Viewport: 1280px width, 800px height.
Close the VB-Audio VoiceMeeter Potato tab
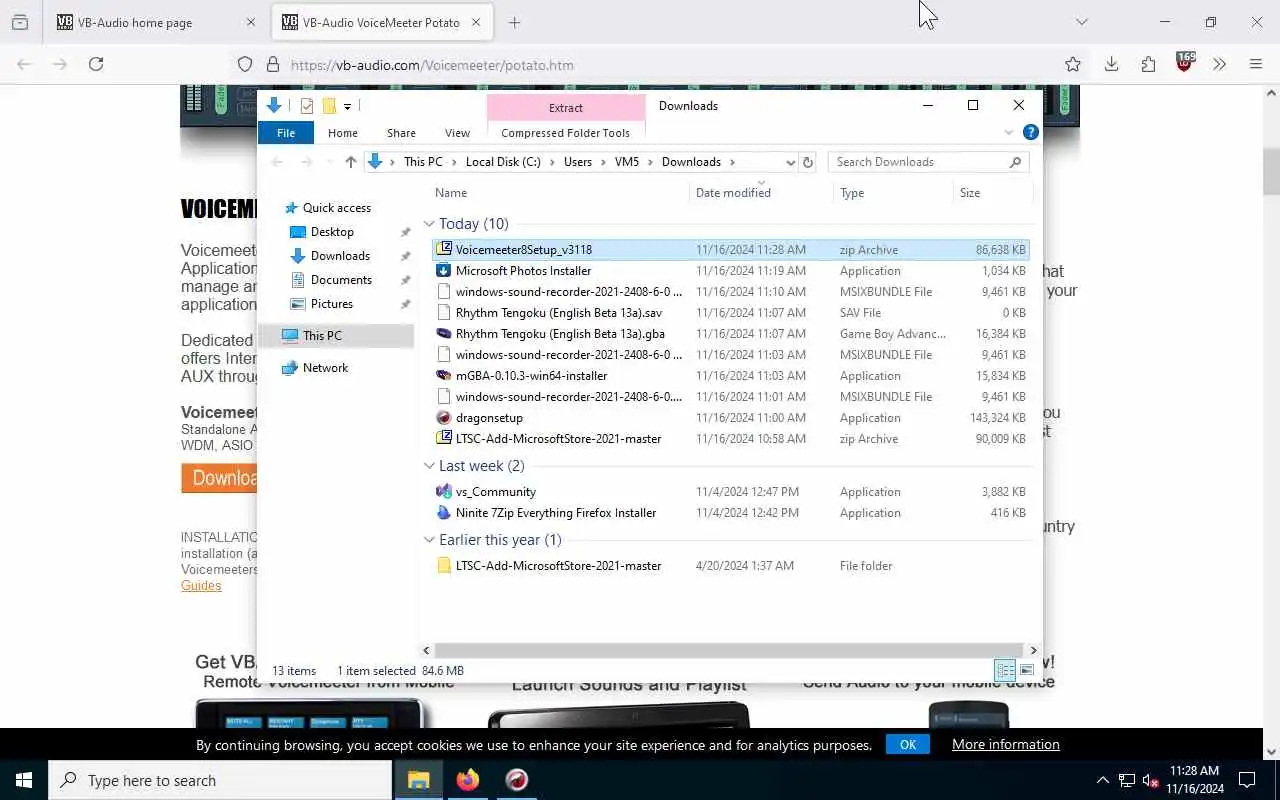coord(476,22)
